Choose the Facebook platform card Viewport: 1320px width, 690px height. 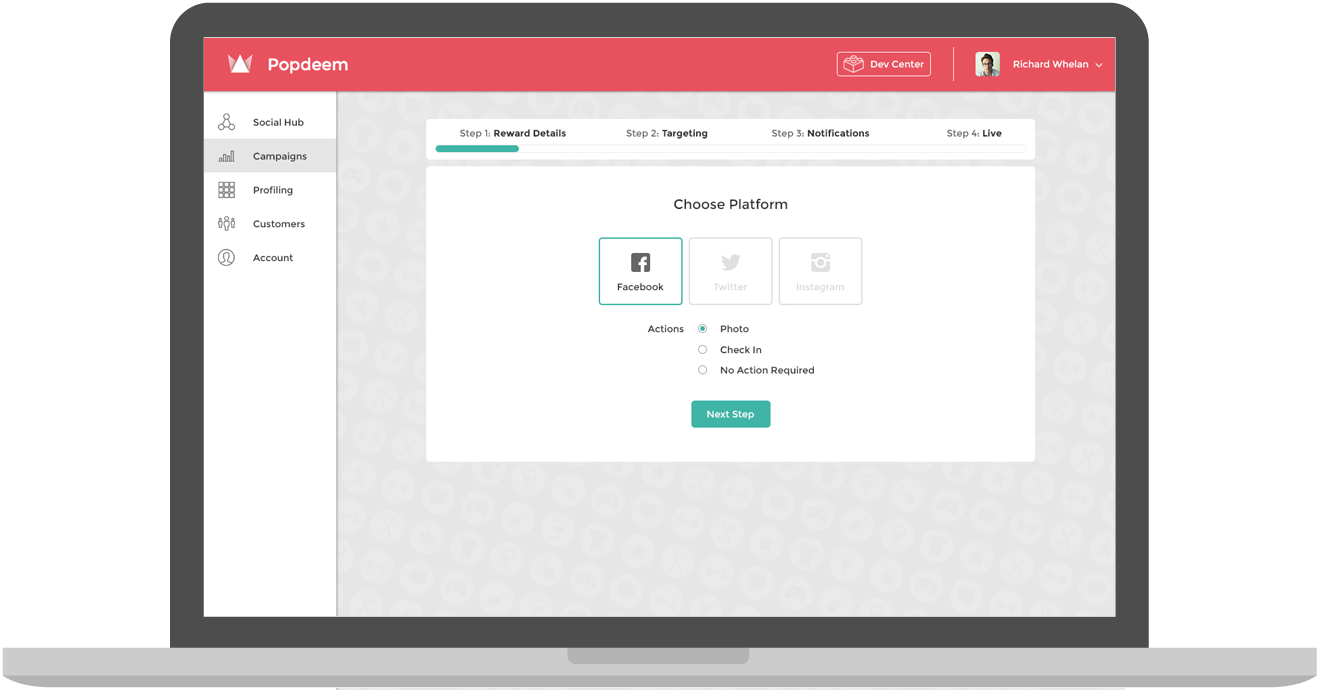[641, 271]
